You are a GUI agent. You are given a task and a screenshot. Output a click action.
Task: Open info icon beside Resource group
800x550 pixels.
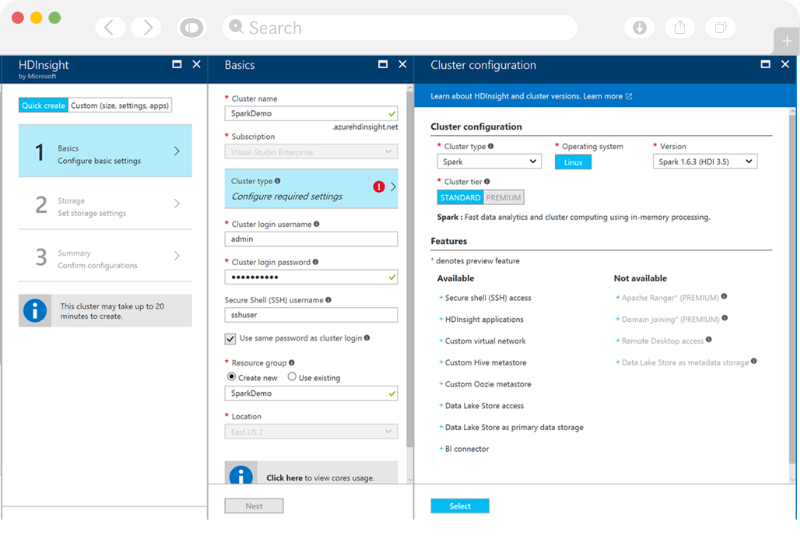click(291, 363)
